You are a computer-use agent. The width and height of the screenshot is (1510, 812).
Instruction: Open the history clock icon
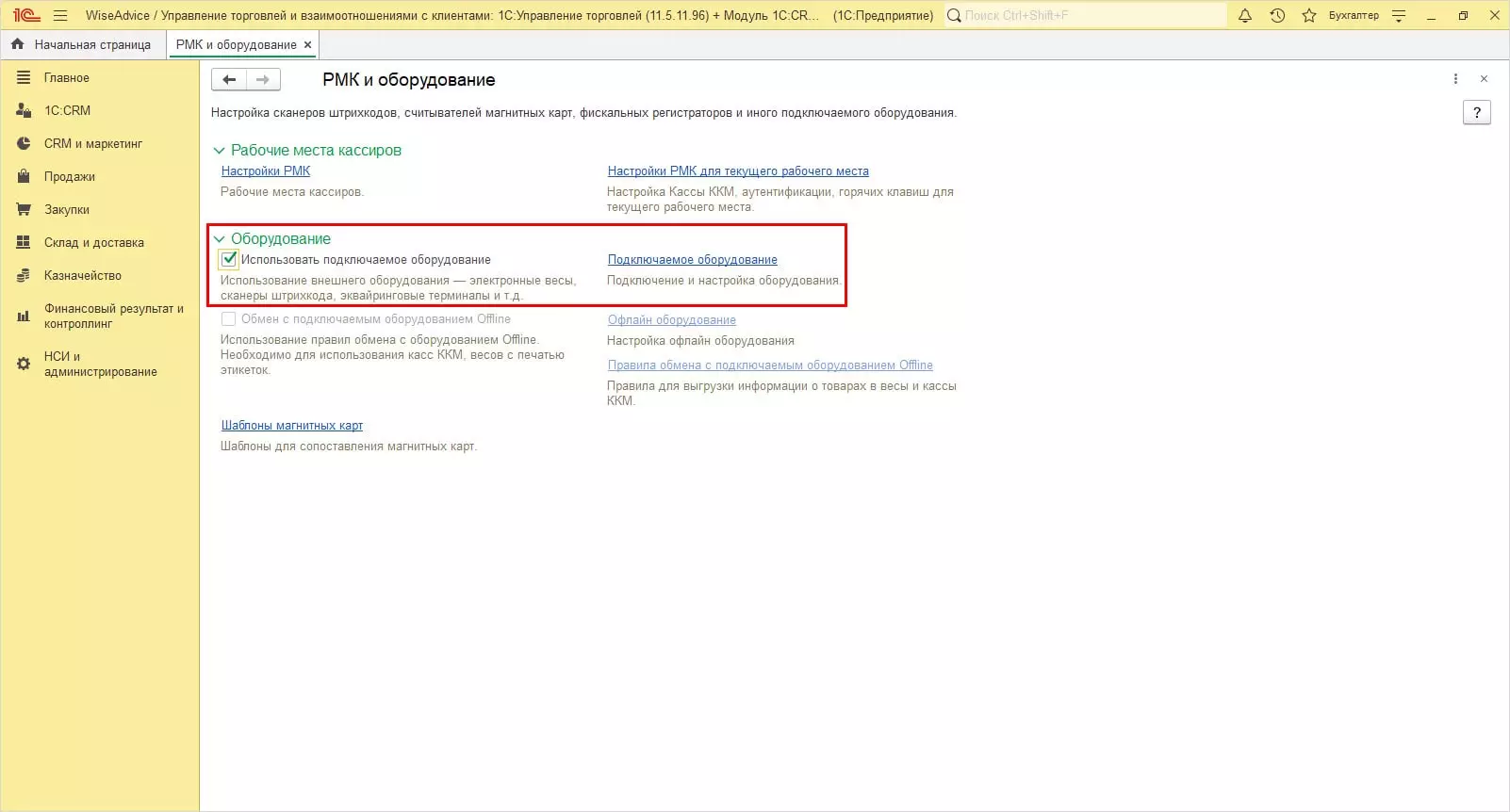point(1277,15)
